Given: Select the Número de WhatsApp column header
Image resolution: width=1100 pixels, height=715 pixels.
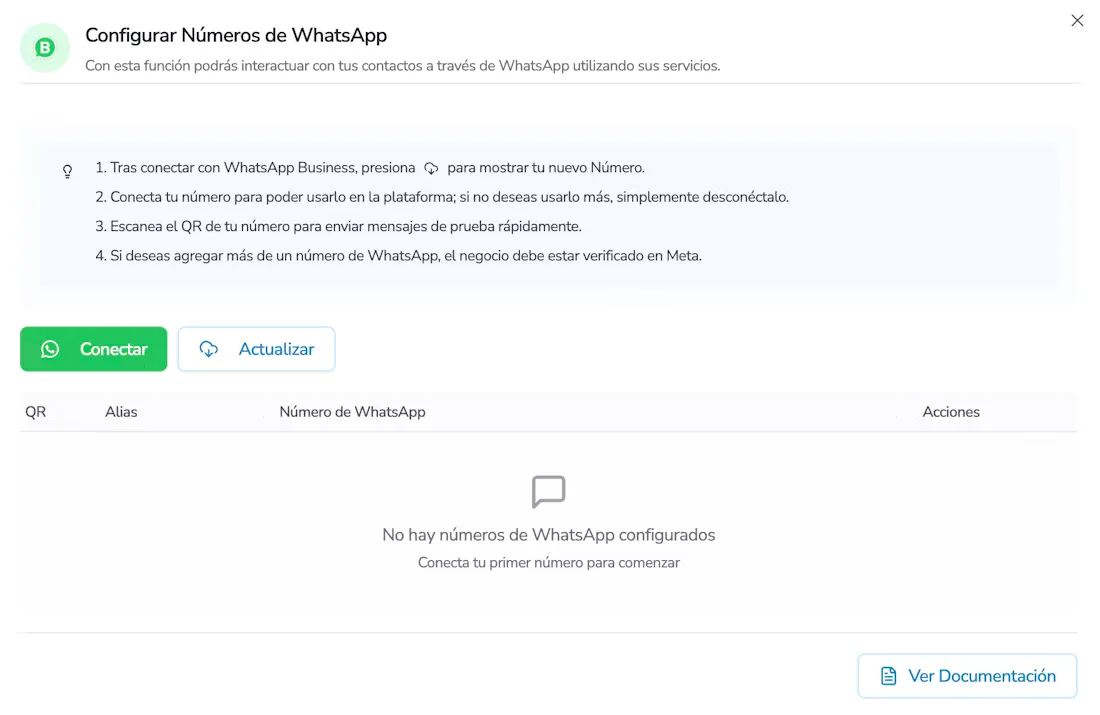Looking at the screenshot, I should 352,411.
